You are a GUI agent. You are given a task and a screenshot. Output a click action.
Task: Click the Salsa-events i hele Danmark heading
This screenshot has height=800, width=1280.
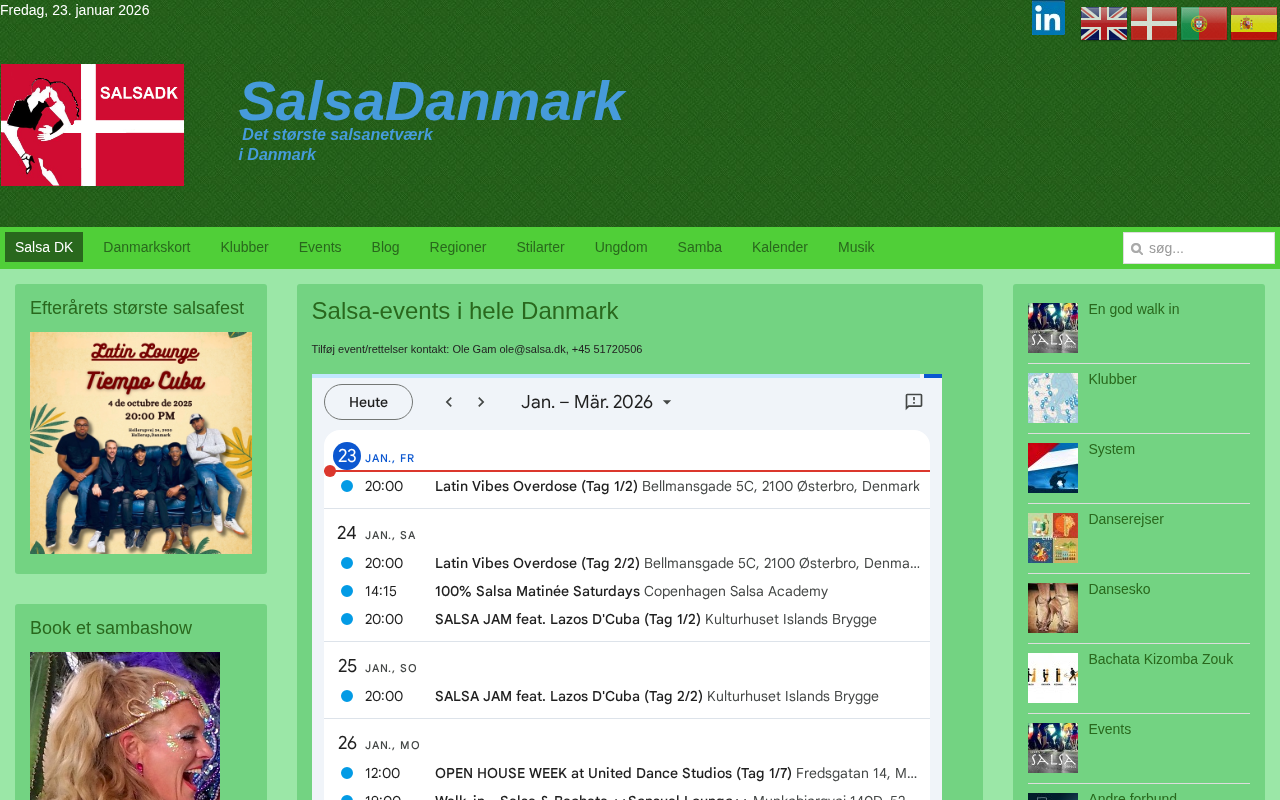tap(465, 311)
